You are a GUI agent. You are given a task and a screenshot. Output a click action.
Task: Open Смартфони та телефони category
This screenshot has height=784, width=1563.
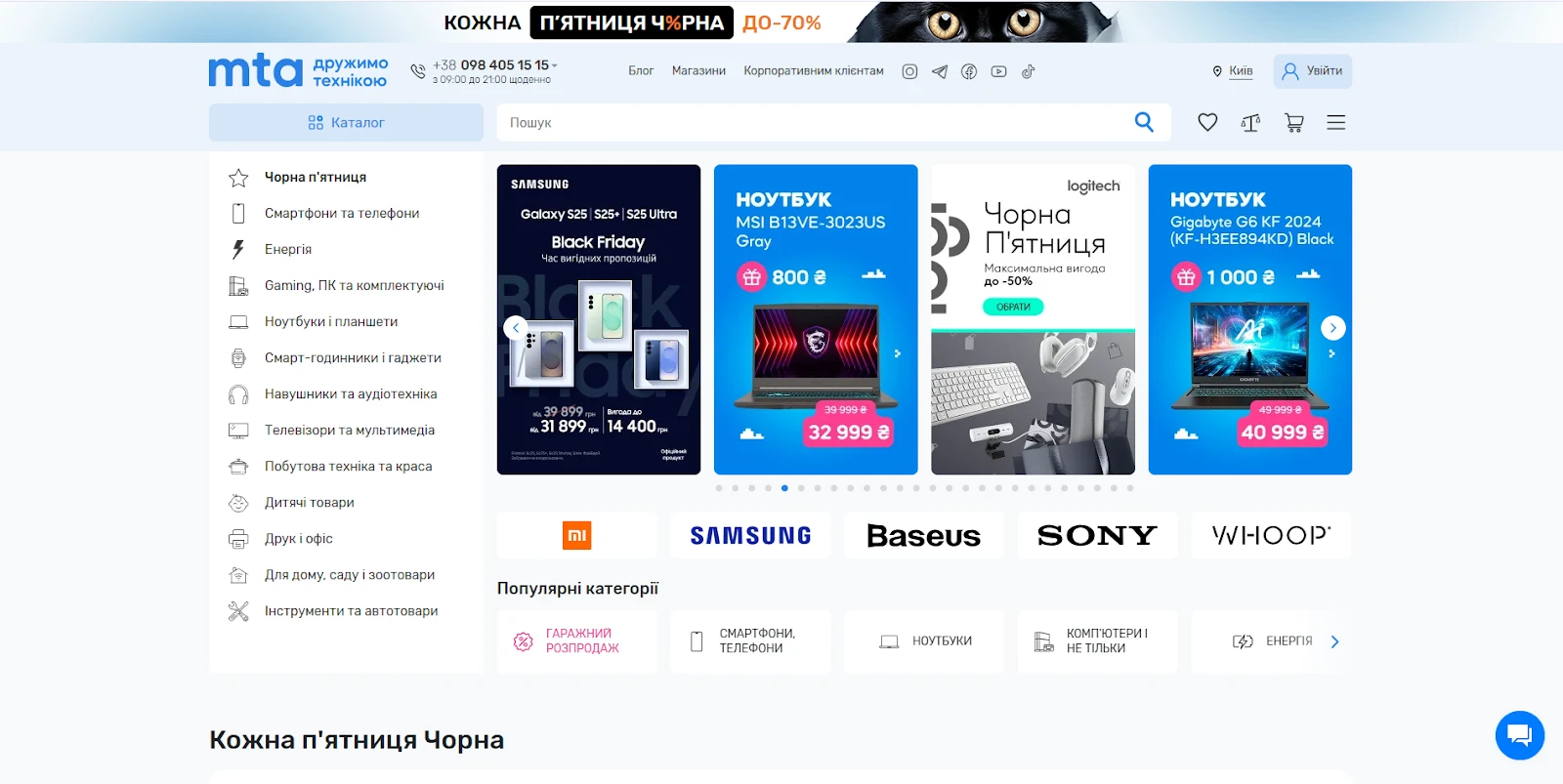pos(341,213)
